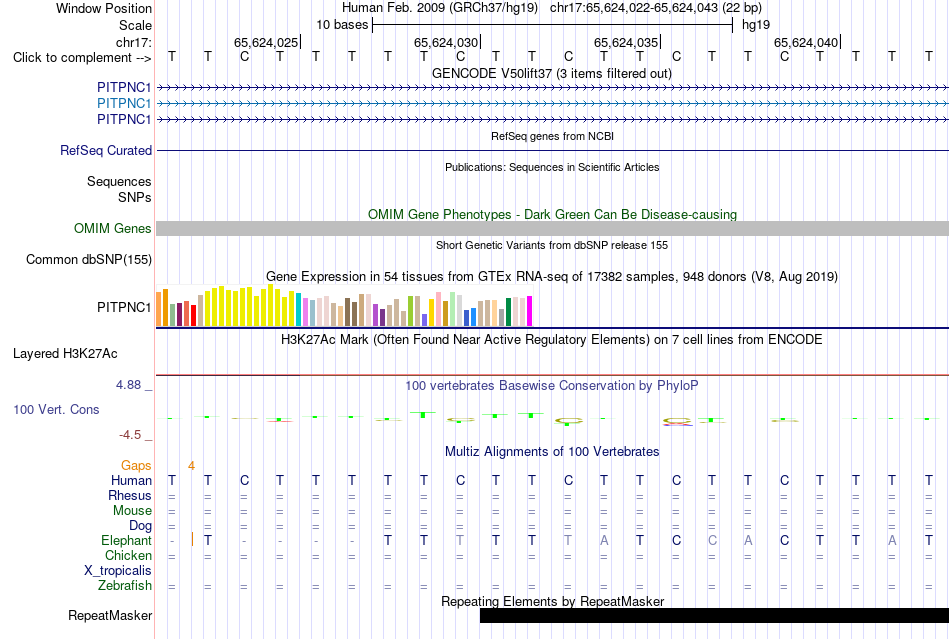The height and width of the screenshot is (639, 950).
Task: Click 'RefSeq genes from NCBI' track title
Action: 552,136
